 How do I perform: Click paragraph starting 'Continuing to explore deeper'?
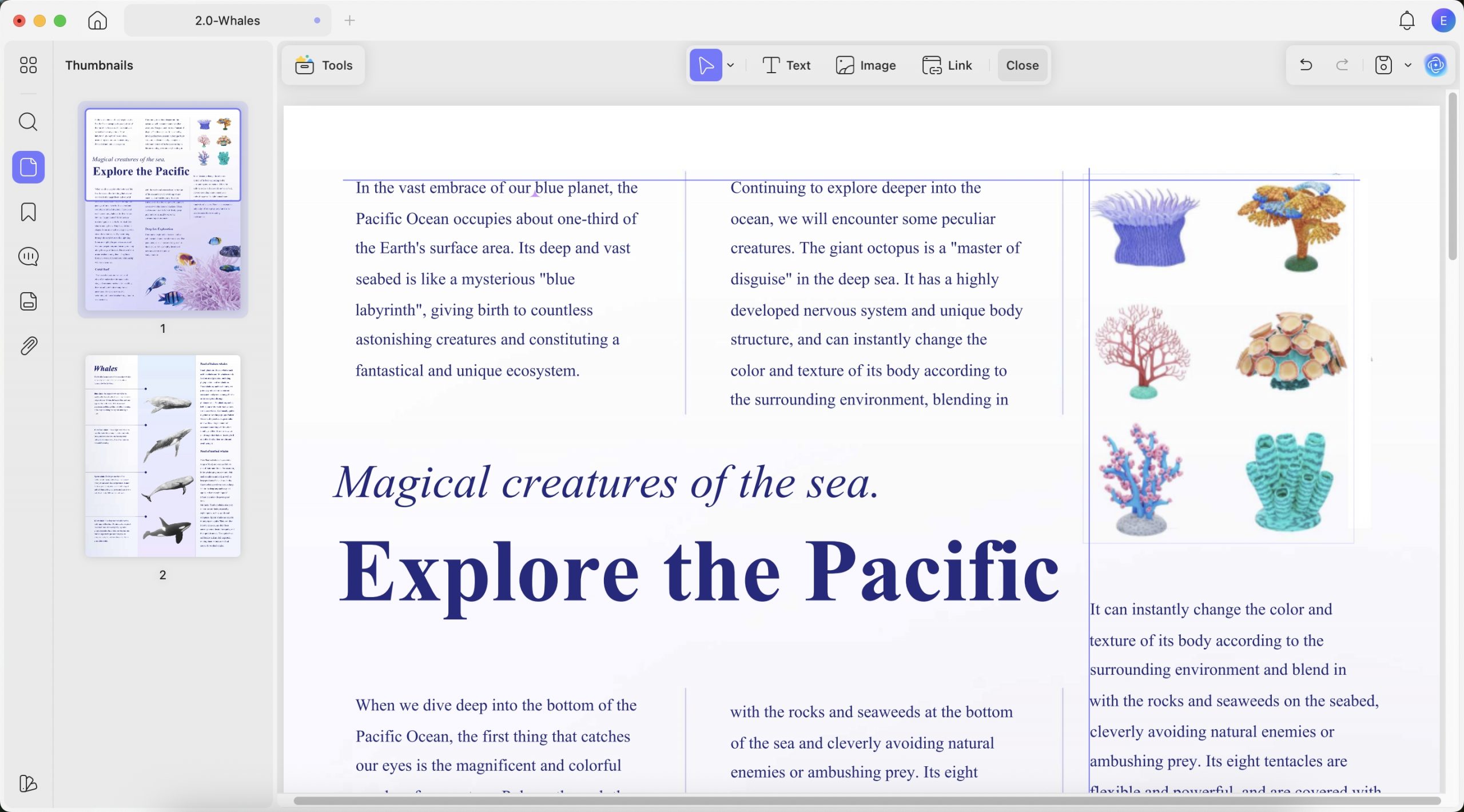point(876,294)
